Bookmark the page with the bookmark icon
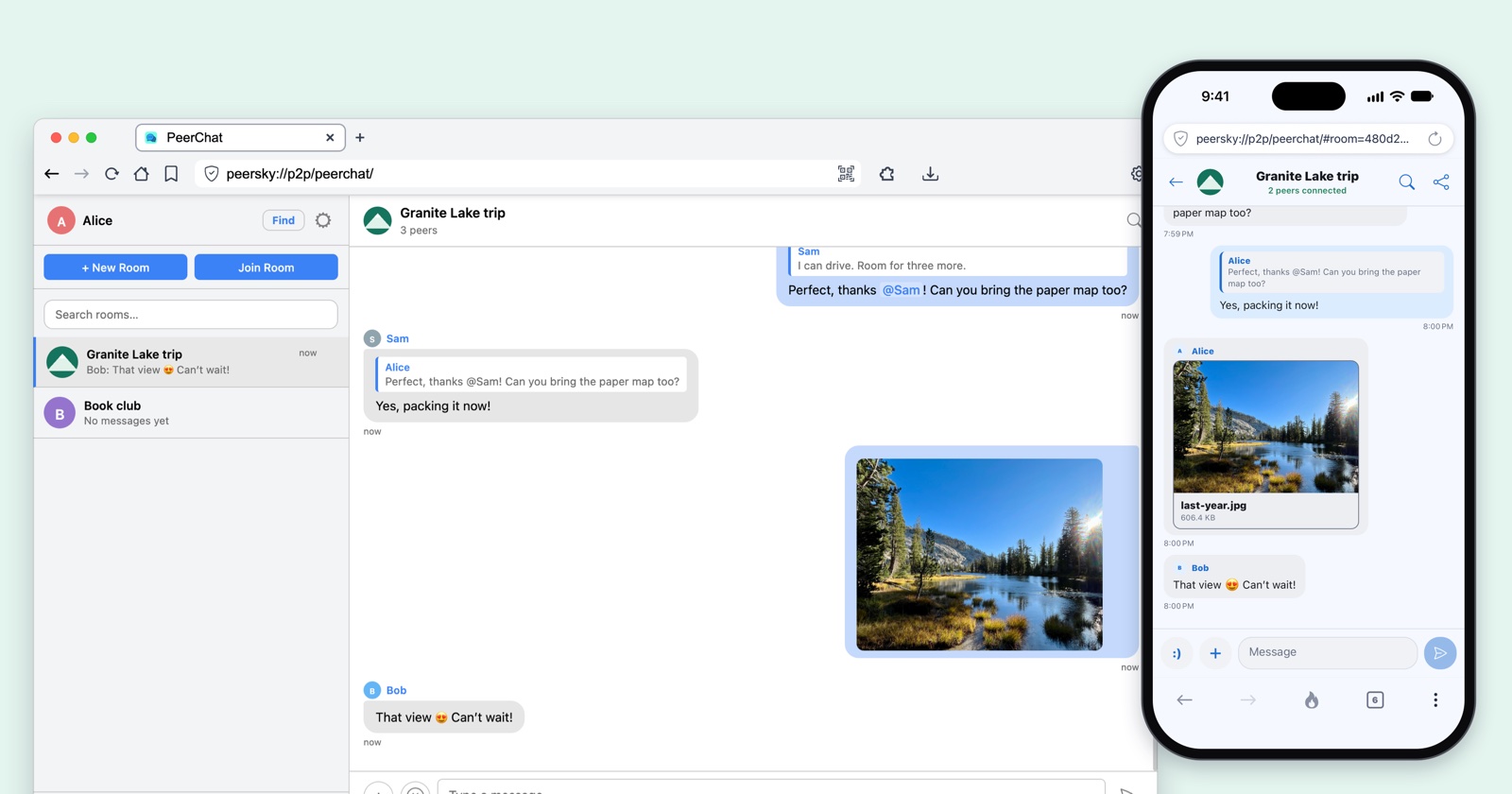Viewport: 1512px width, 794px height. click(x=171, y=174)
